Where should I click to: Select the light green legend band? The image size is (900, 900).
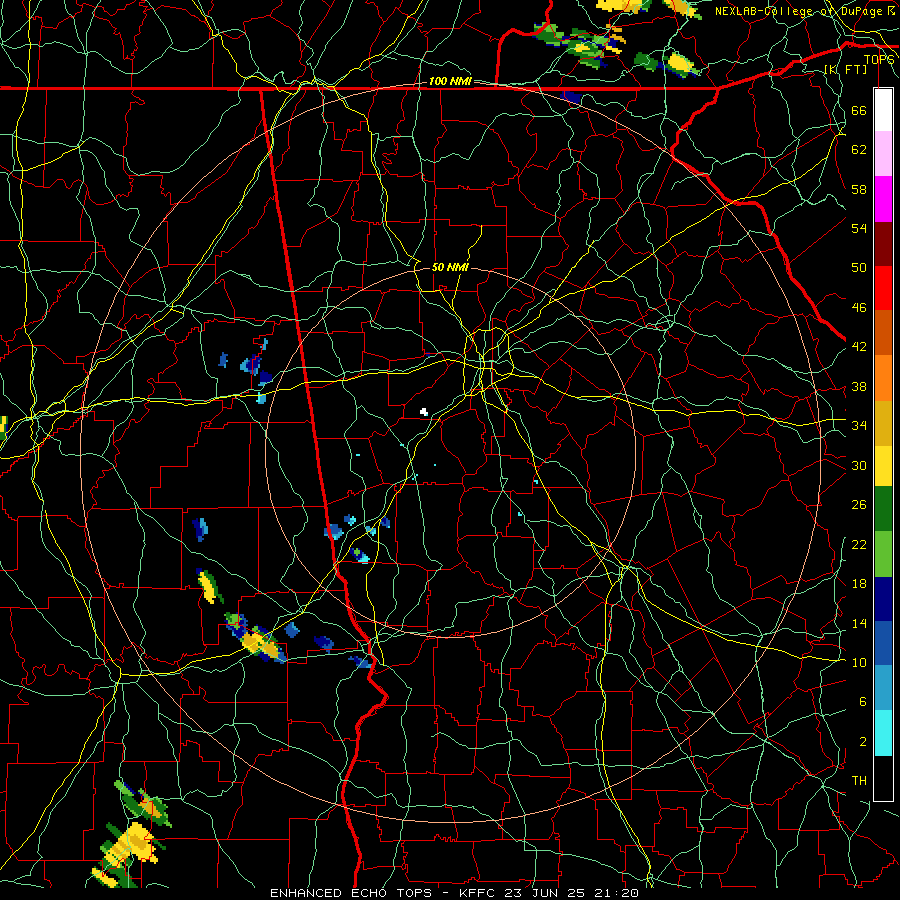pyautogui.click(x=883, y=554)
